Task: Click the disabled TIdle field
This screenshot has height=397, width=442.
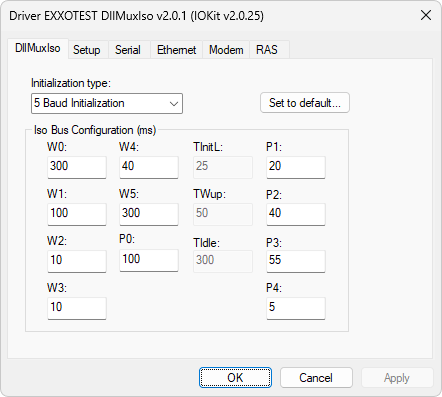Action: click(223, 261)
